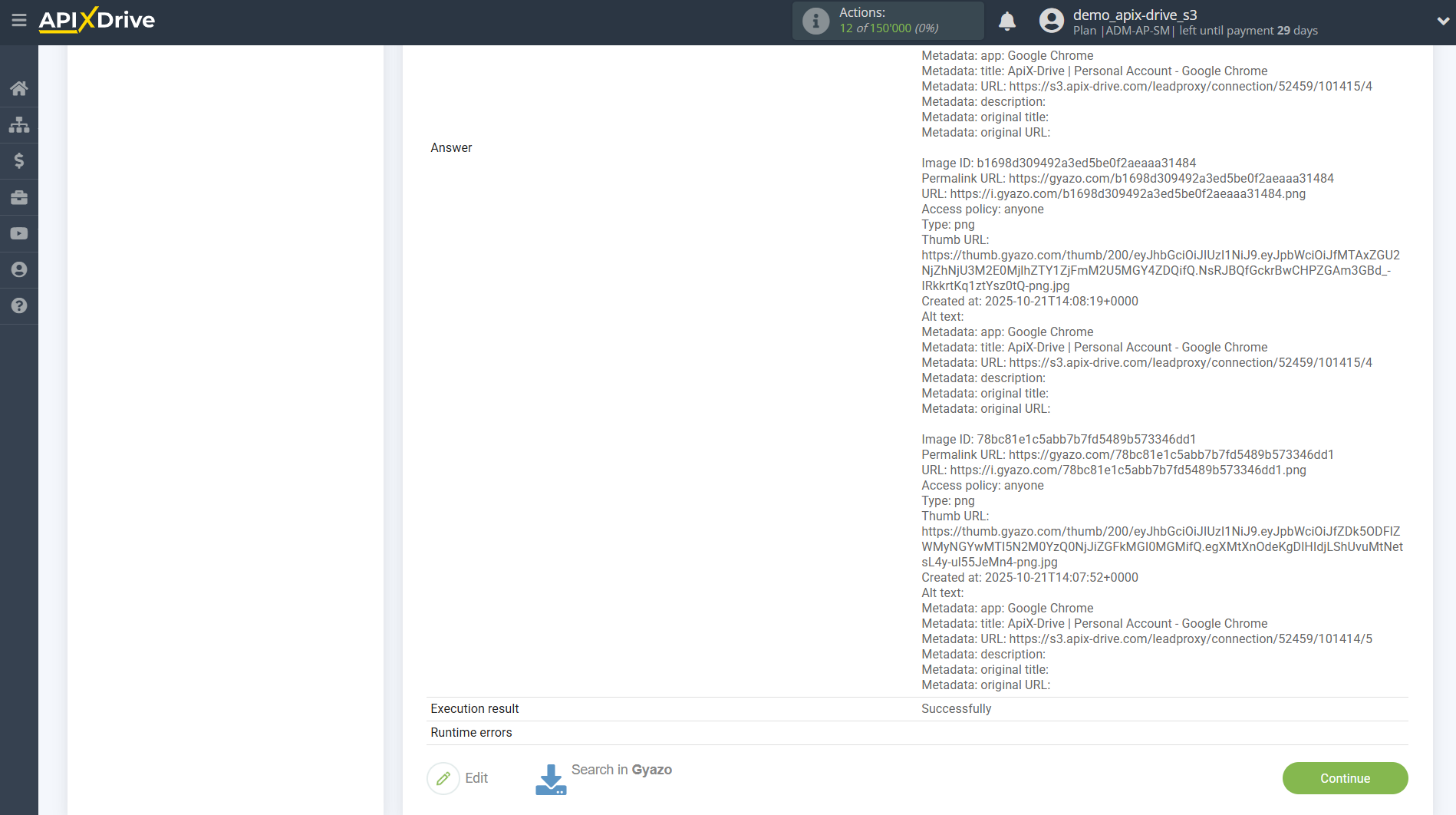The height and width of the screenshot is (815, 1456).
Task: Click the info icon in Actions counter
Action: tap(815, 21)
